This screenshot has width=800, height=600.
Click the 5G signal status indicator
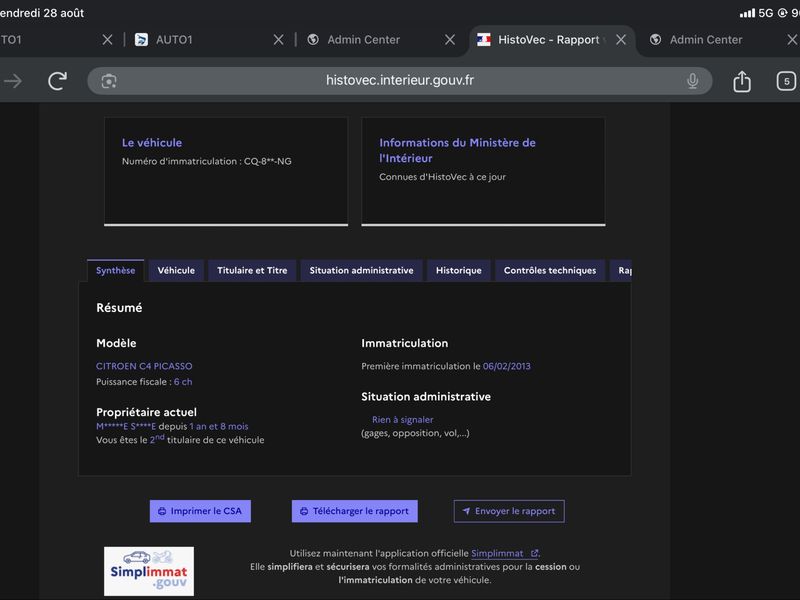click(x=757, y=13)
